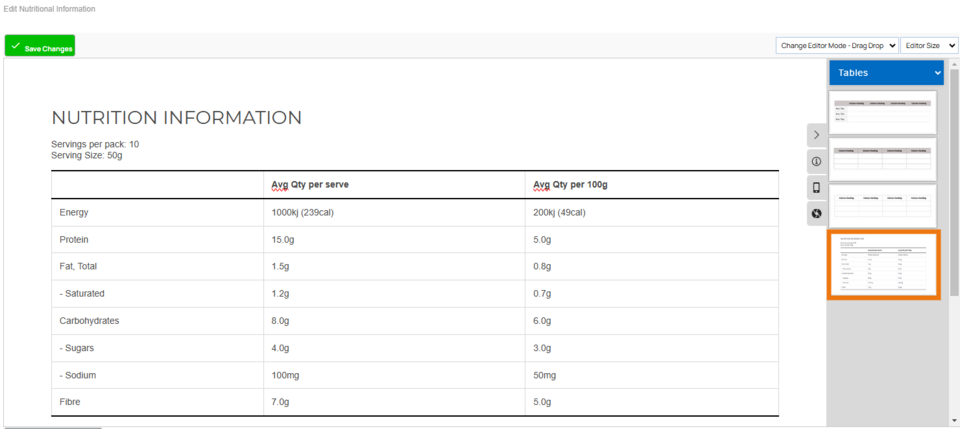Click the checkmark icon on Save Changes
This screenshot has width=960, height=429.
coord(15,47)
